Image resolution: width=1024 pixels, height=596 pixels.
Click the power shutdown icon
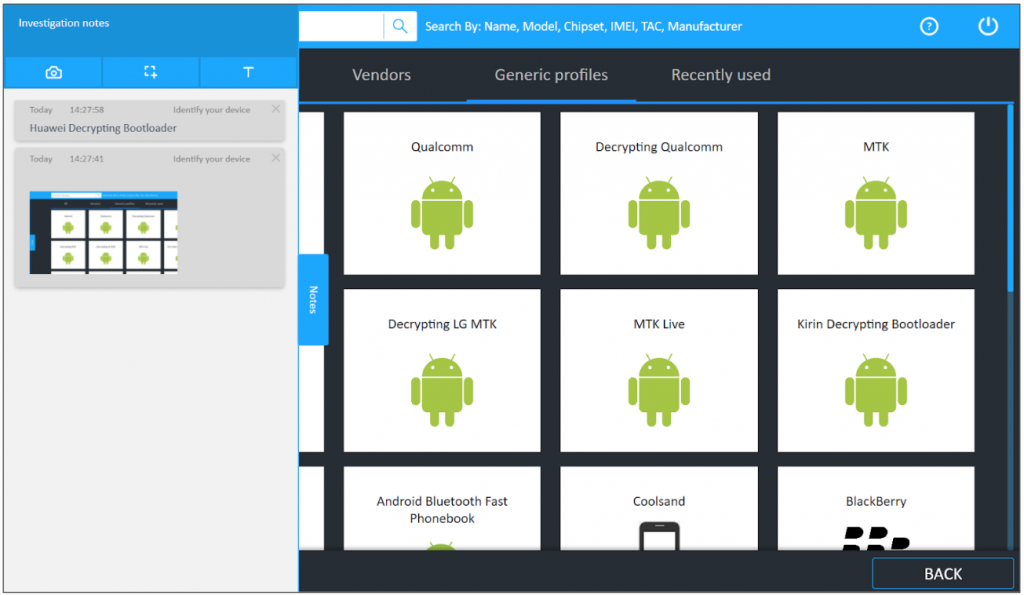[x=987, y=26]
